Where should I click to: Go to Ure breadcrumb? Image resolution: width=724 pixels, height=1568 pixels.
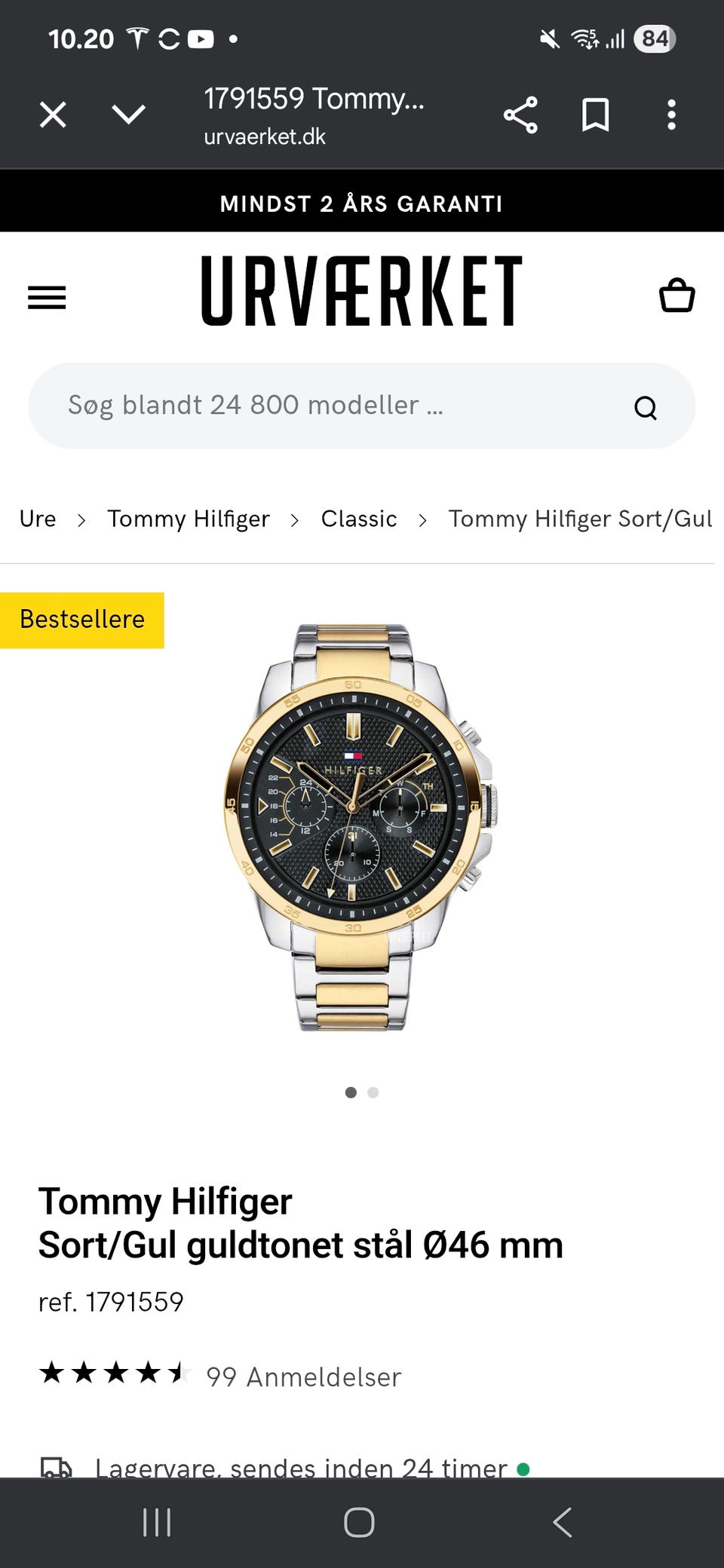pyautogui.click(x=38, y=519)
